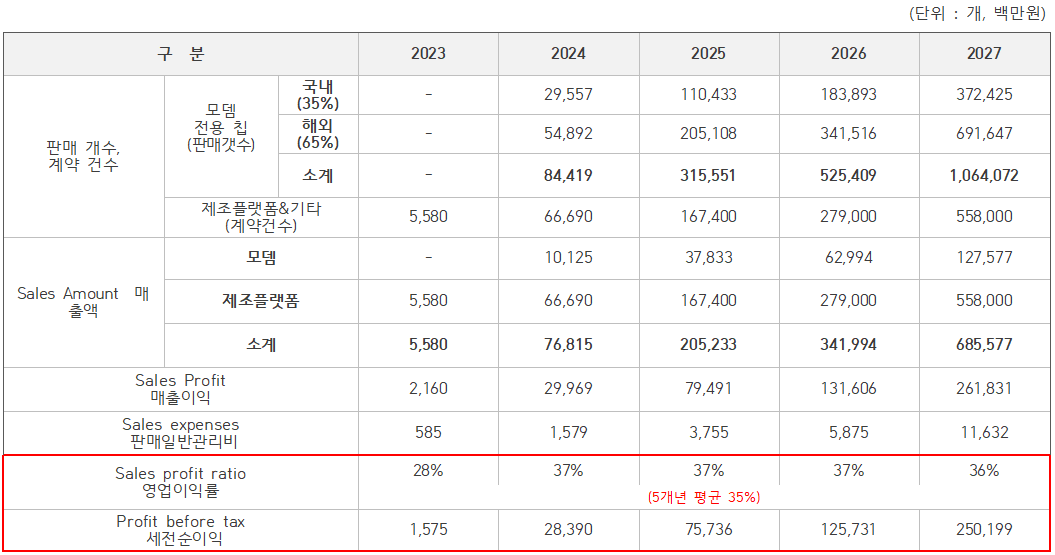Screen dimensions: 1055x555
Task: Click the 131,606 sales profit value
Action: [848, 389]
